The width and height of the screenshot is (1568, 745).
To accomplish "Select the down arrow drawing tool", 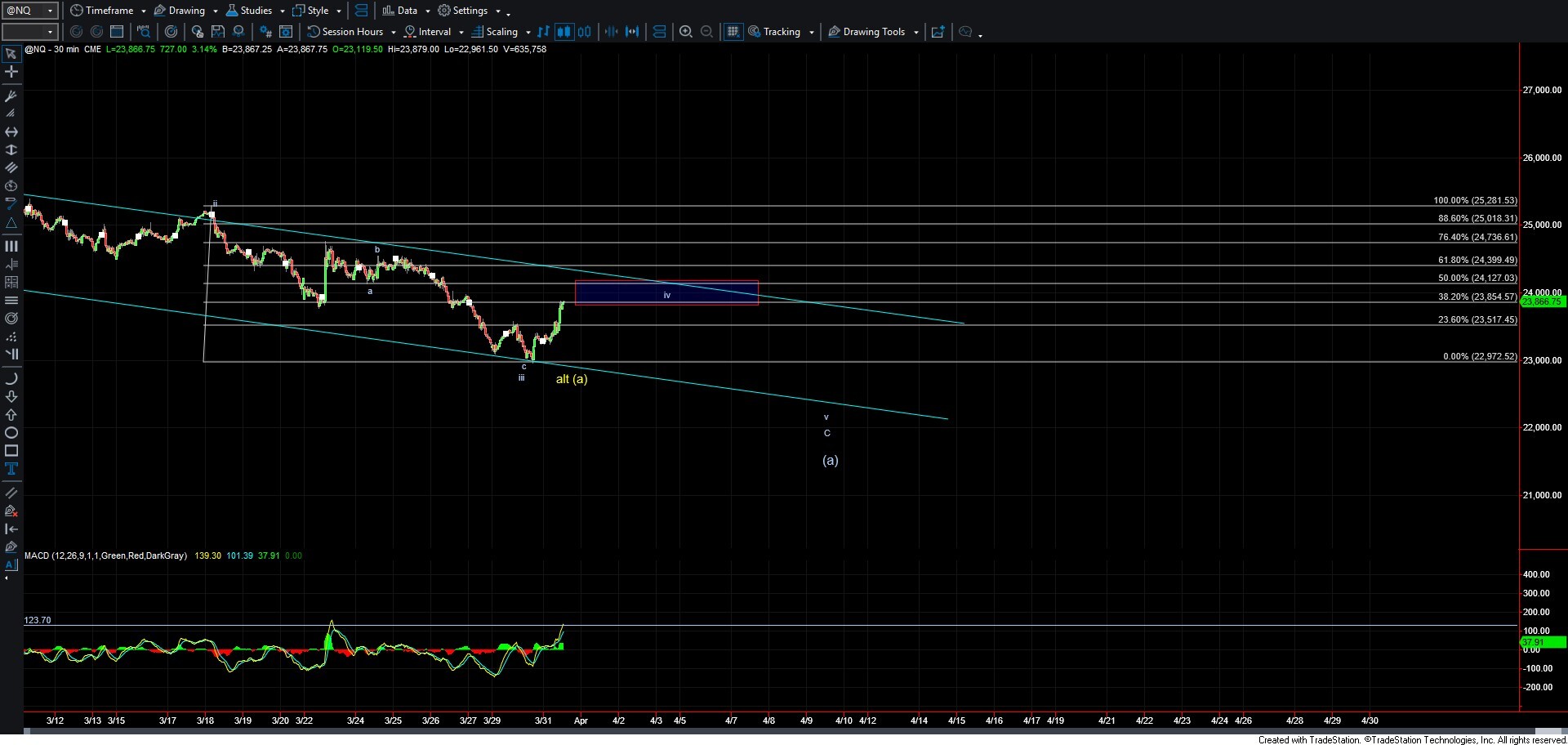I will click(x=11, y=397).
